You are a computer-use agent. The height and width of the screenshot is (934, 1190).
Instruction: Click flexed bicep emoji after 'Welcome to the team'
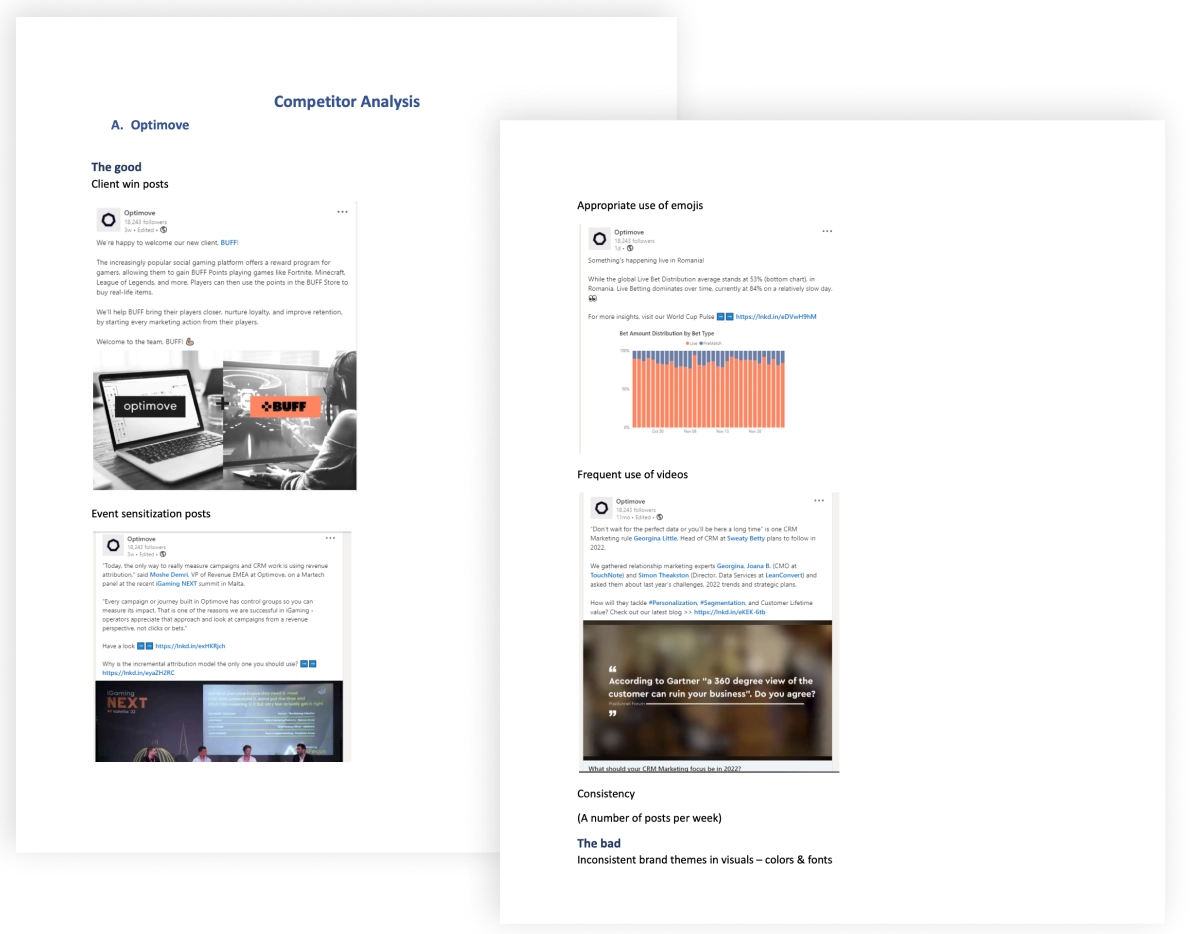coord(190,342)
